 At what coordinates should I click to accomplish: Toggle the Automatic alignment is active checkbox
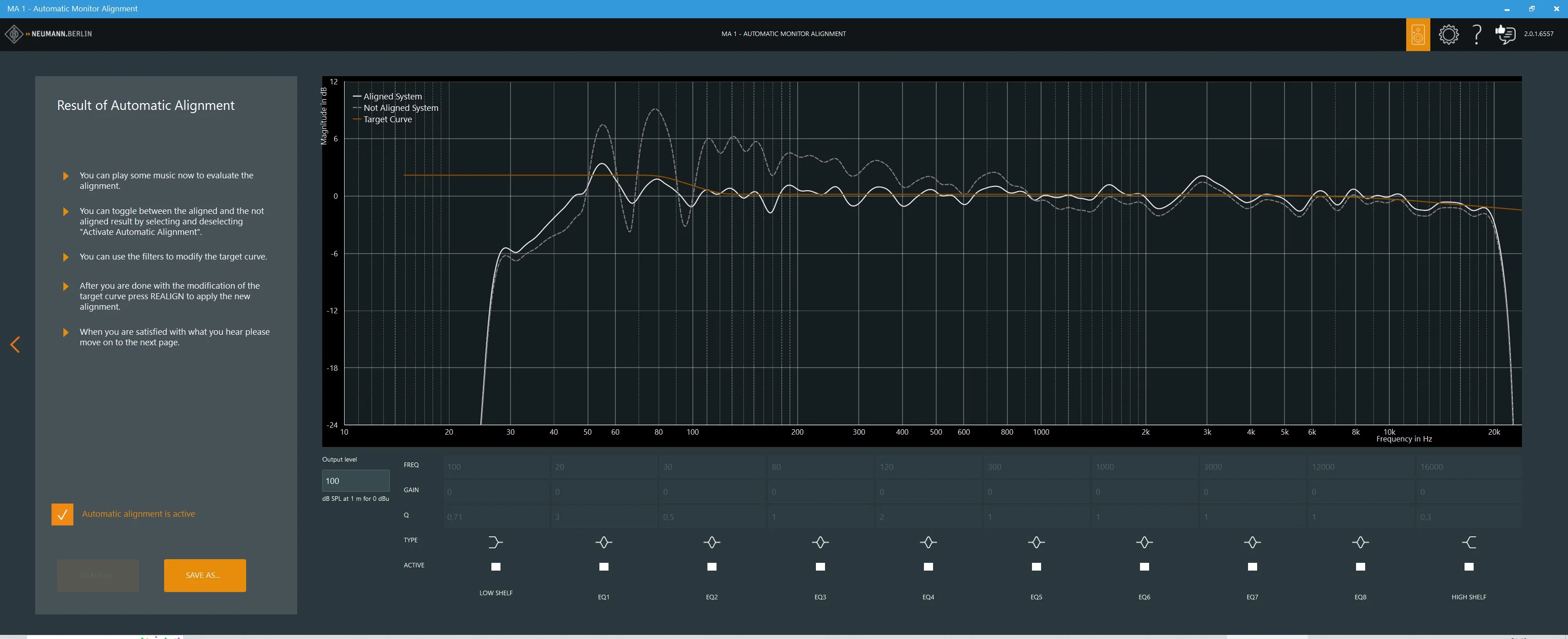pos(62,514)
